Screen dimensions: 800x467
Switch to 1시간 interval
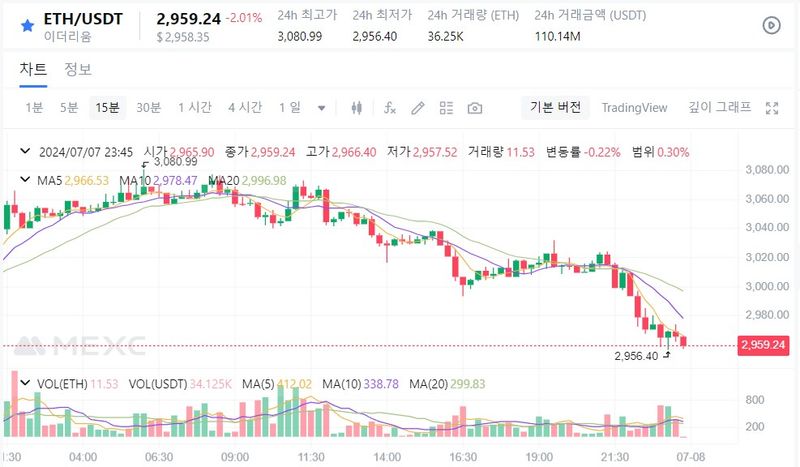click(194, 108)
